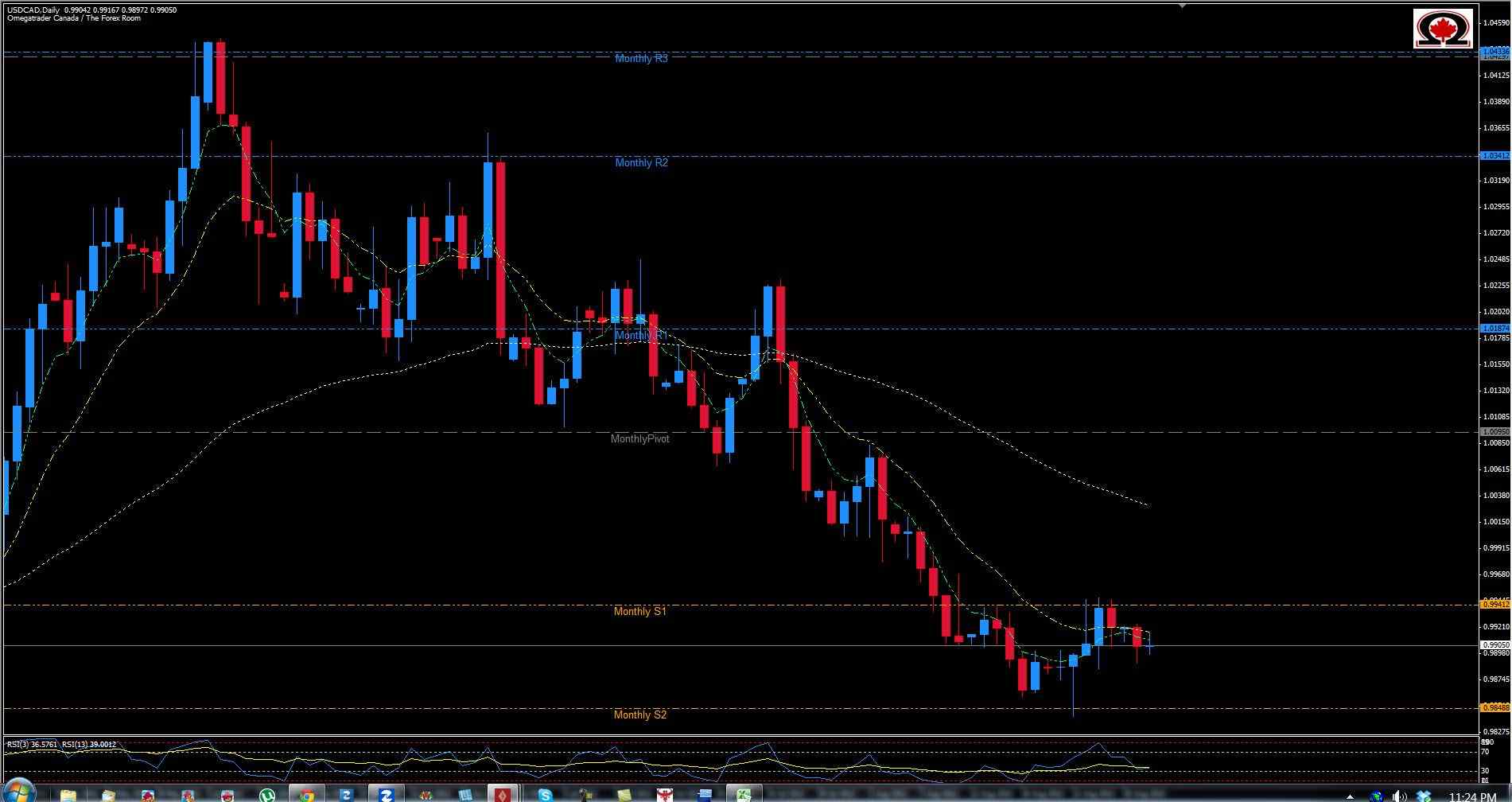
Task: Select the Monthly S2 support label
Action: pos(640,714)
